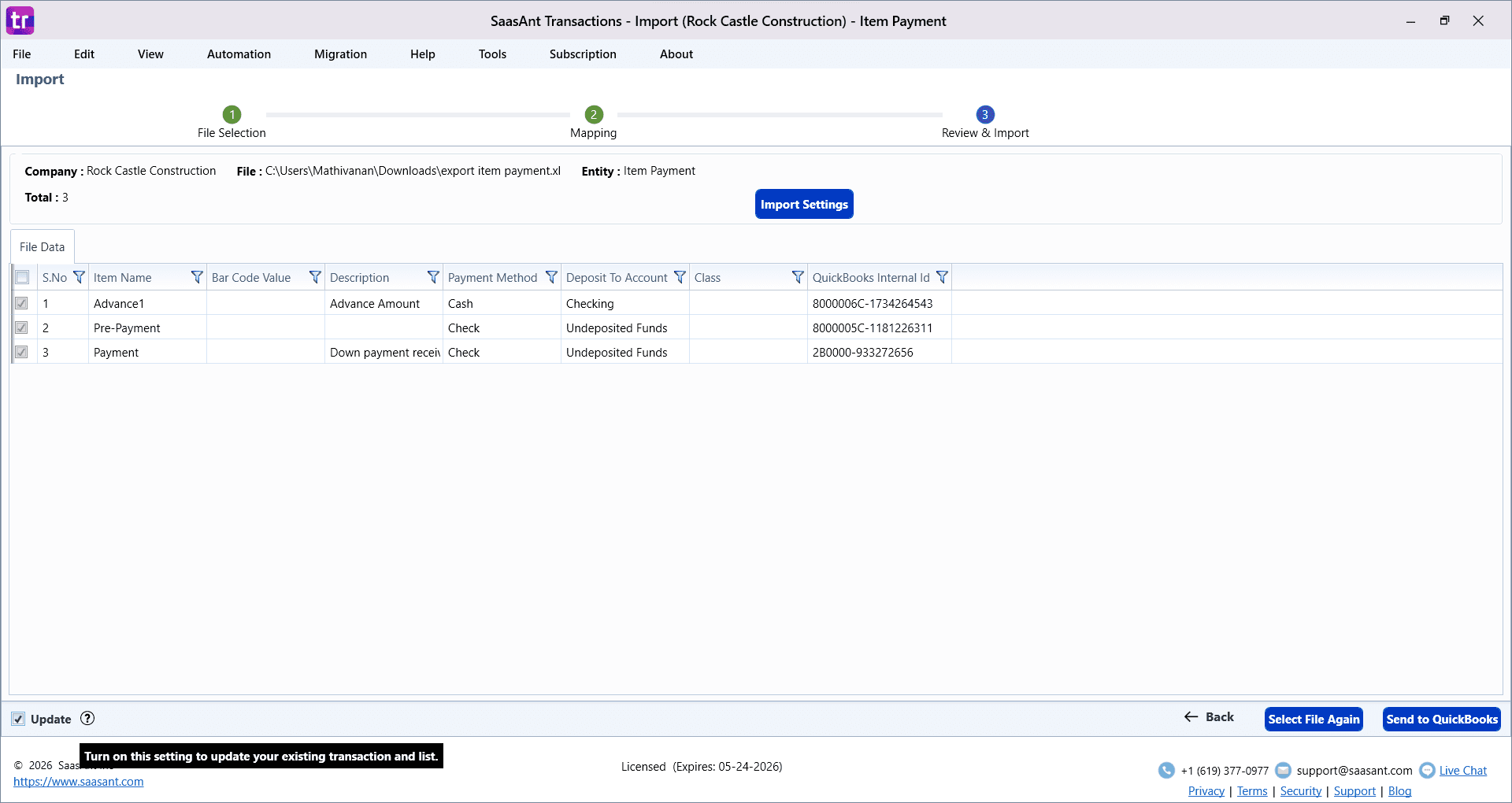Image resolution: width=1512 pixels, height=803 pixels.
Task: Click Select File Again button
Action: tap(1314, 719)
